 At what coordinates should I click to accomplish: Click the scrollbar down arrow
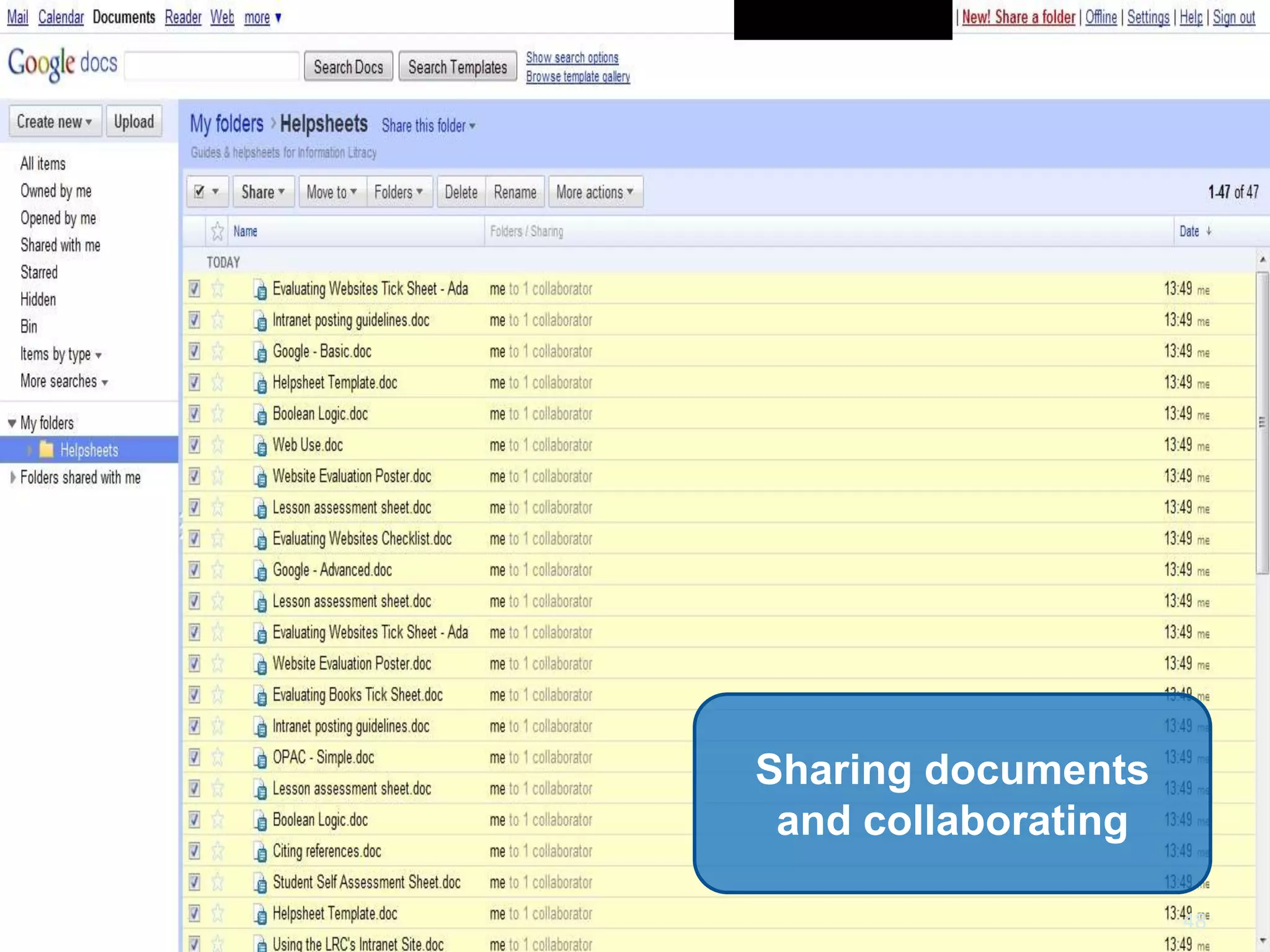tap(1263, 941)
